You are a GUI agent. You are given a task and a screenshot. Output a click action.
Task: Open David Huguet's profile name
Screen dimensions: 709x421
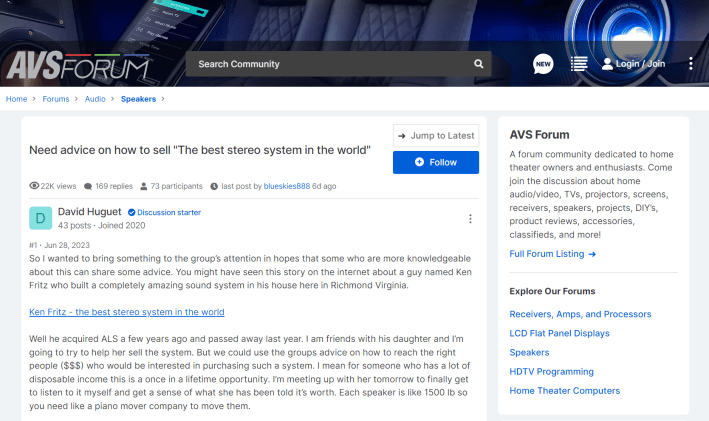tap(90, 212)
